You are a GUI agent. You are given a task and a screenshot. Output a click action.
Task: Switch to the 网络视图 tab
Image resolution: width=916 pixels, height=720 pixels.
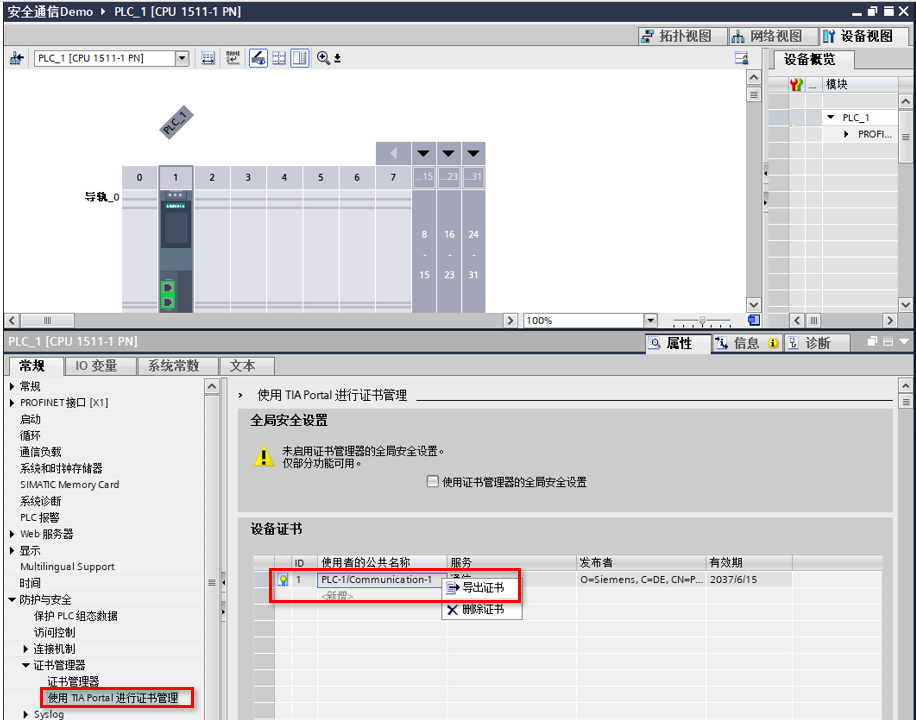tap(767, 36)
